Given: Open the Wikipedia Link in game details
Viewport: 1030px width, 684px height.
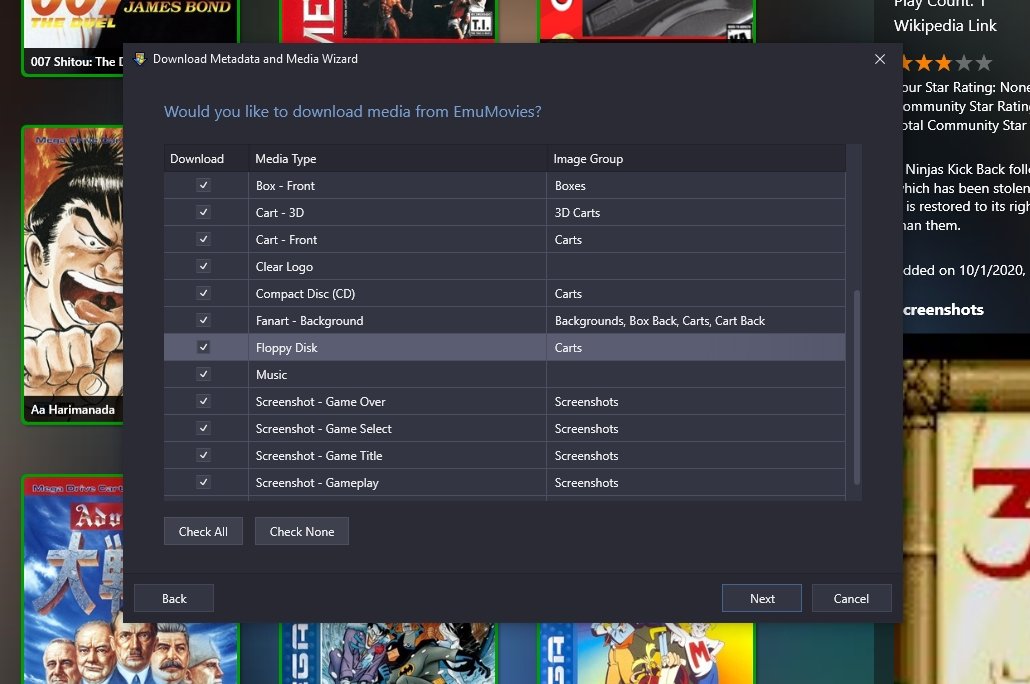Looking at the screenshot, I should 945,26.
